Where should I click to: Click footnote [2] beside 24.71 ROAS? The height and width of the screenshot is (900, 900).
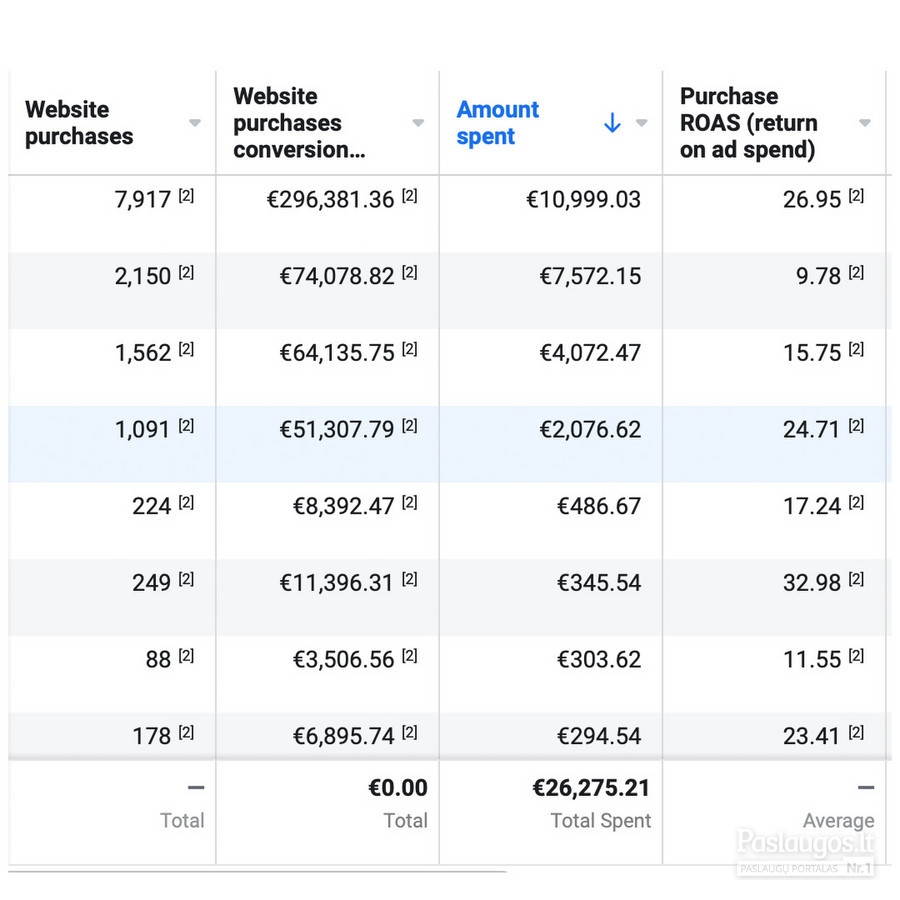856,425
